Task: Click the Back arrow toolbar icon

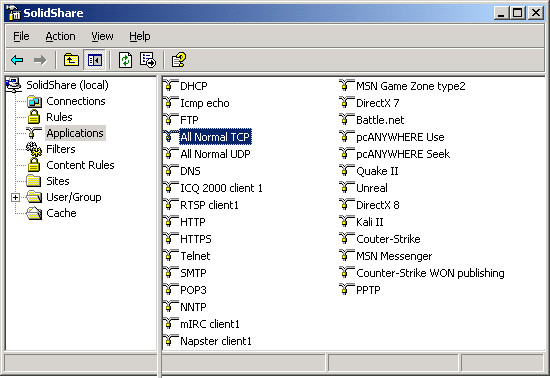Action: coord(17,60)
